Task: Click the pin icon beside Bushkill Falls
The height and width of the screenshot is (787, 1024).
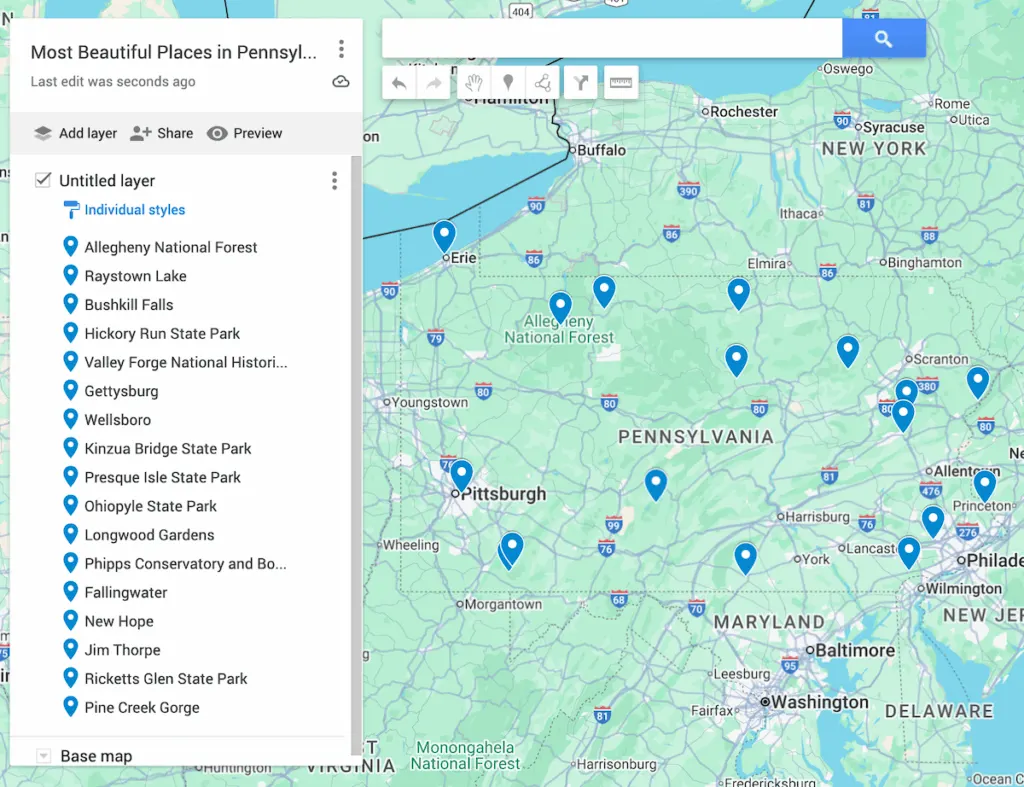Action: [x=71, y=304]
